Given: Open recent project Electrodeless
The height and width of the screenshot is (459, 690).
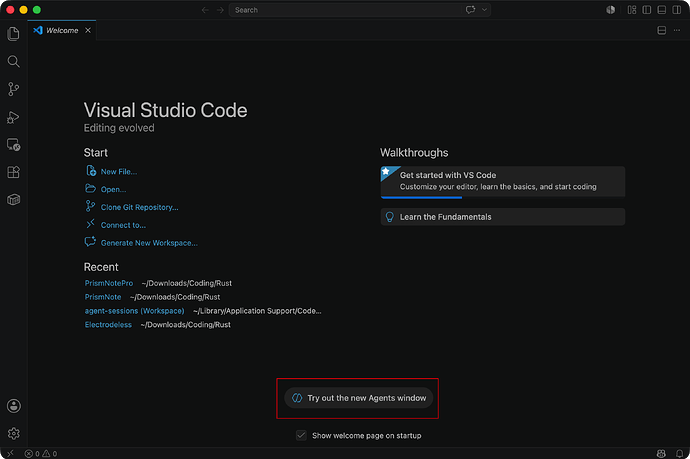Looking at the screenshot, I should coord(108,325).
